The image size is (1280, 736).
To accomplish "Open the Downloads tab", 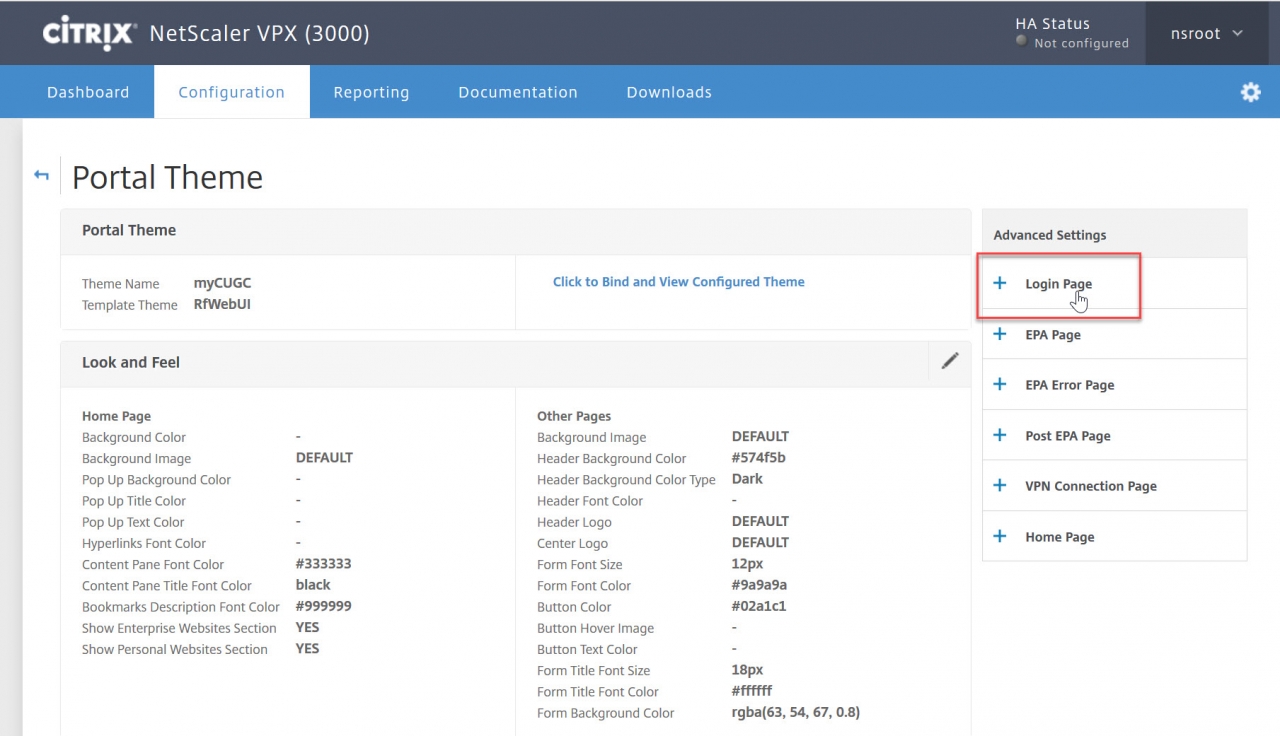I will [669, 92].
